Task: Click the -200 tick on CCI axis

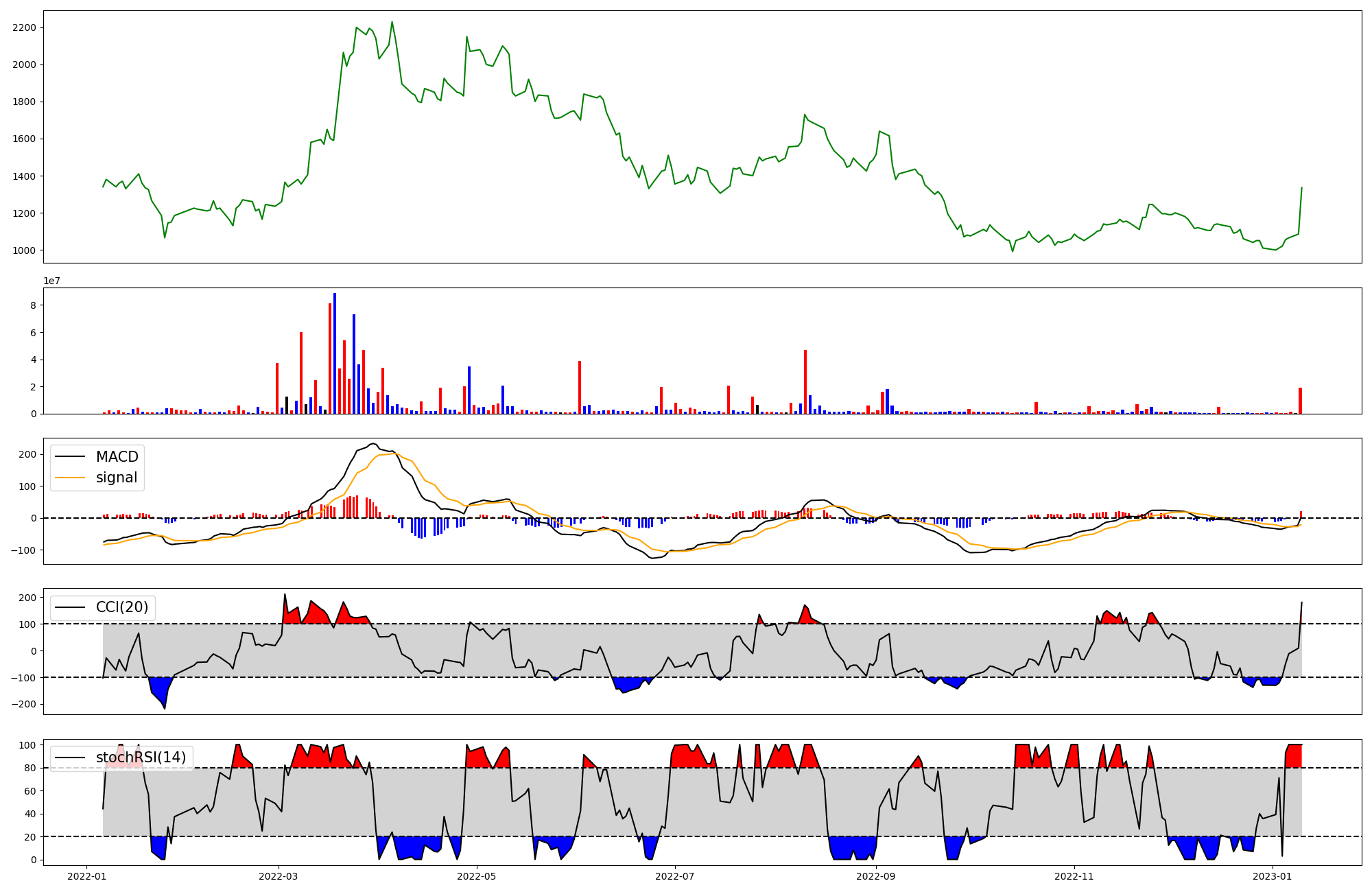Action: coord(25,705)
